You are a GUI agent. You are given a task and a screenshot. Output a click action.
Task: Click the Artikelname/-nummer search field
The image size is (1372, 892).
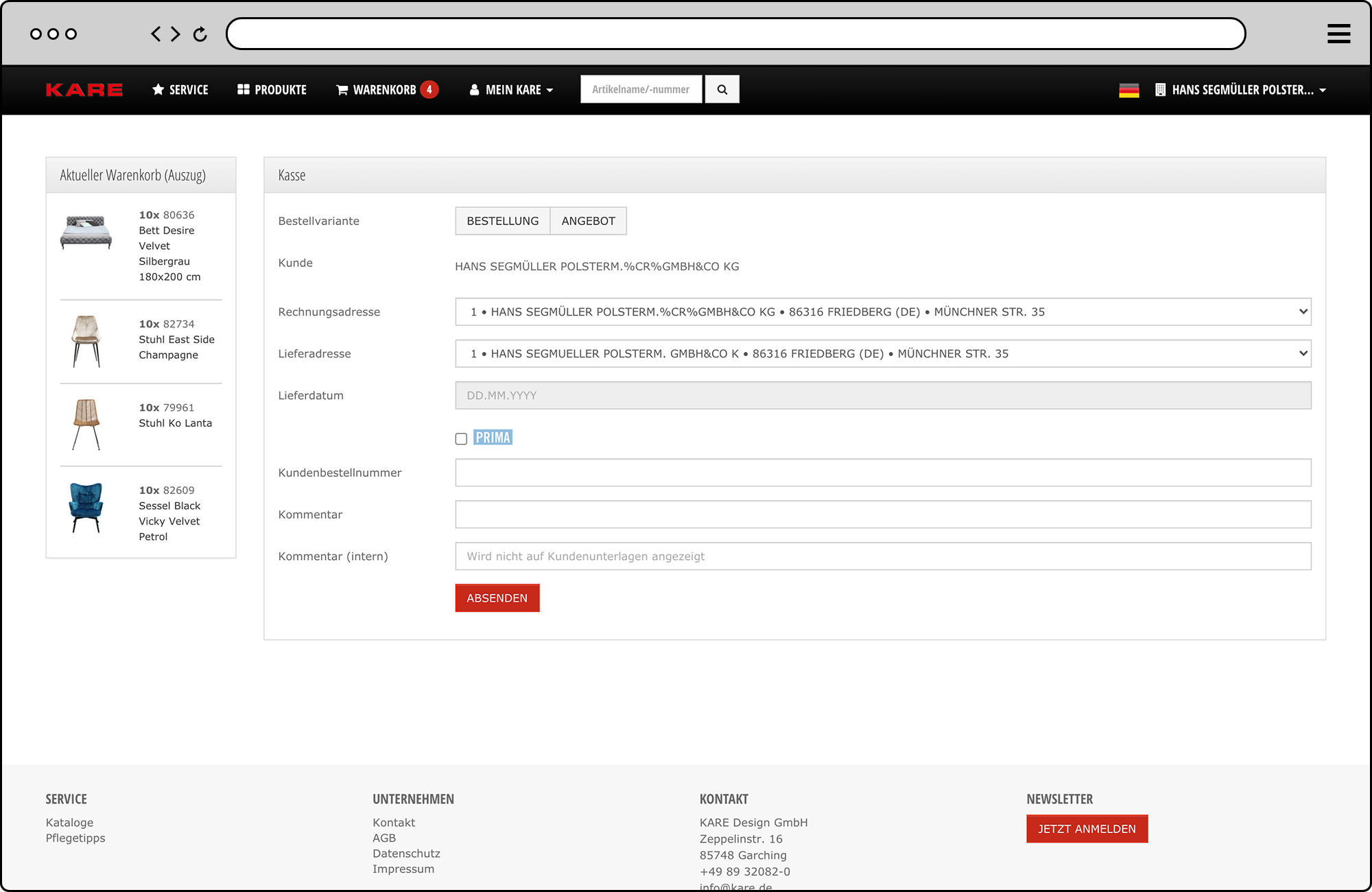pos(641,89)
